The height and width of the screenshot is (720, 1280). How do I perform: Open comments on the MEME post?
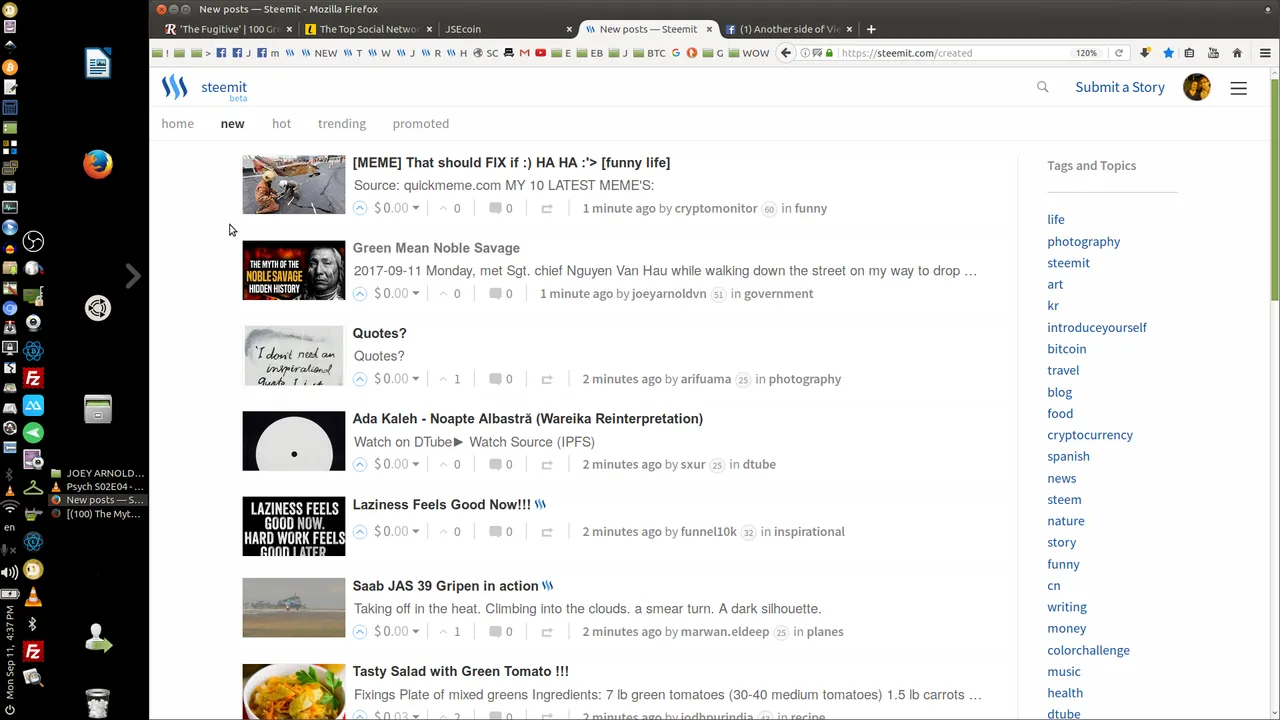[x=500, y=208]
